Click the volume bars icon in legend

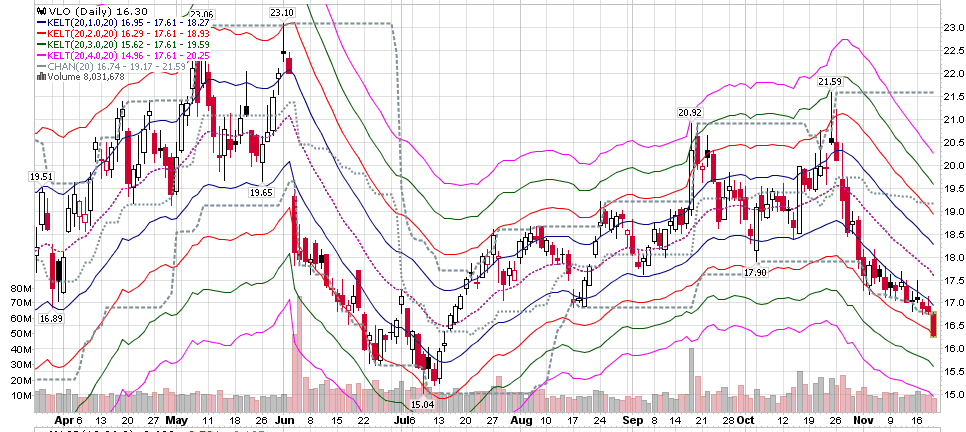41,77
